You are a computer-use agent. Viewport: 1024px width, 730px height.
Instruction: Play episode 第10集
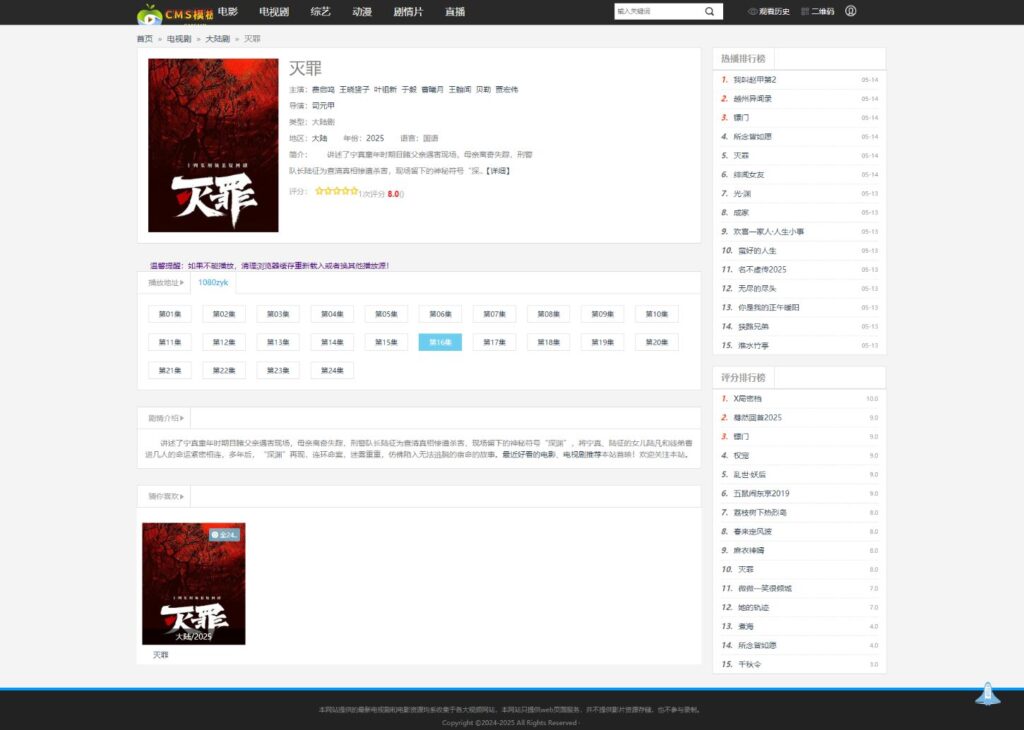pos(657,314)
